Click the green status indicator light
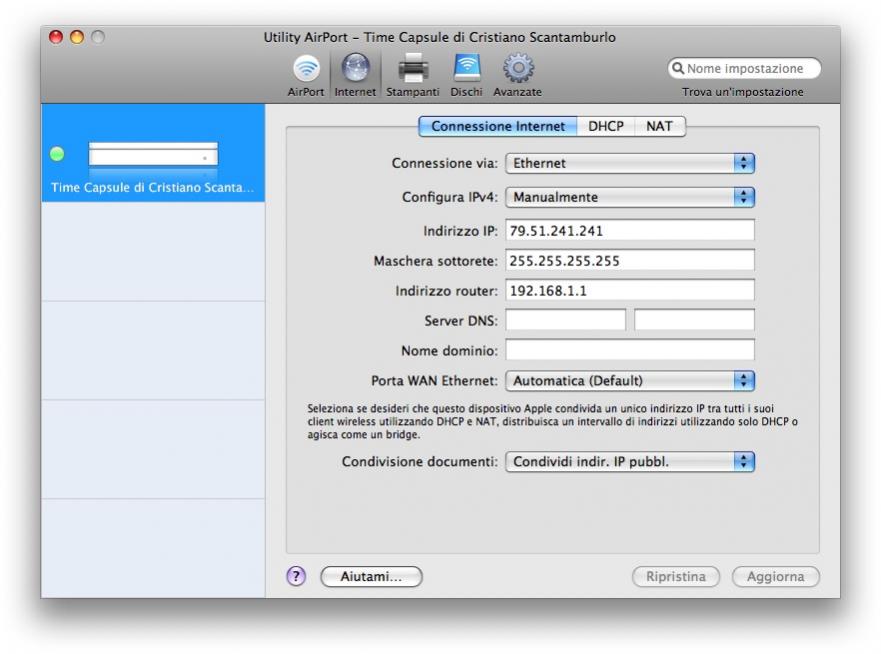The image size is (881, 654). [57, 153]
